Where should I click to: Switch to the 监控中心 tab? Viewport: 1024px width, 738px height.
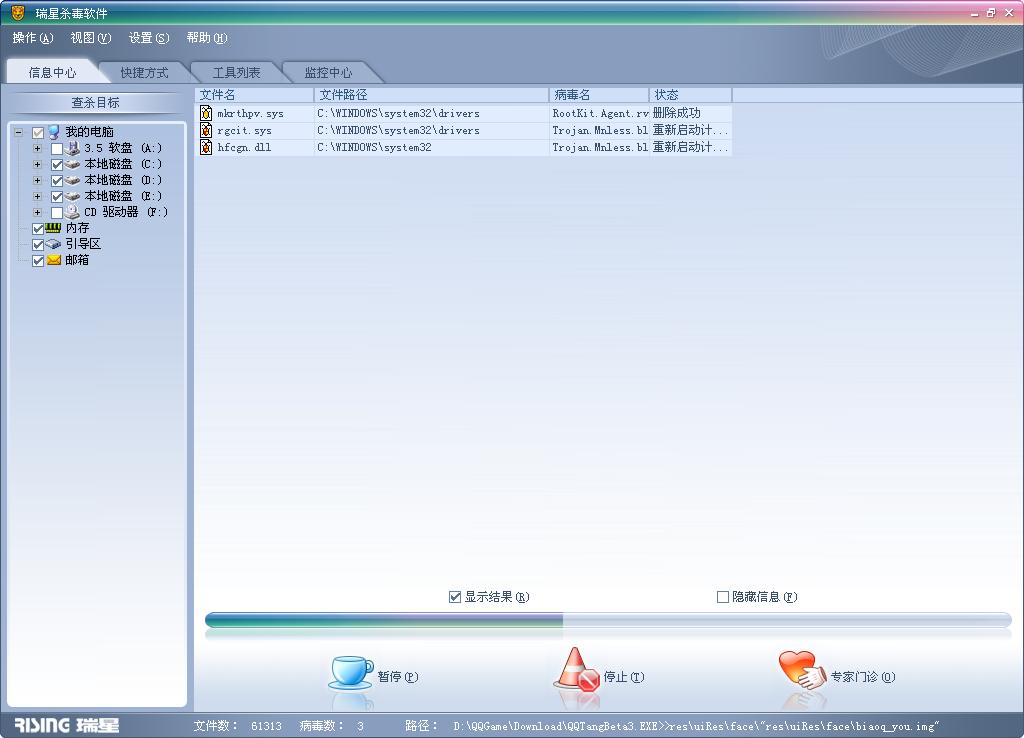[x=328, y=72]
